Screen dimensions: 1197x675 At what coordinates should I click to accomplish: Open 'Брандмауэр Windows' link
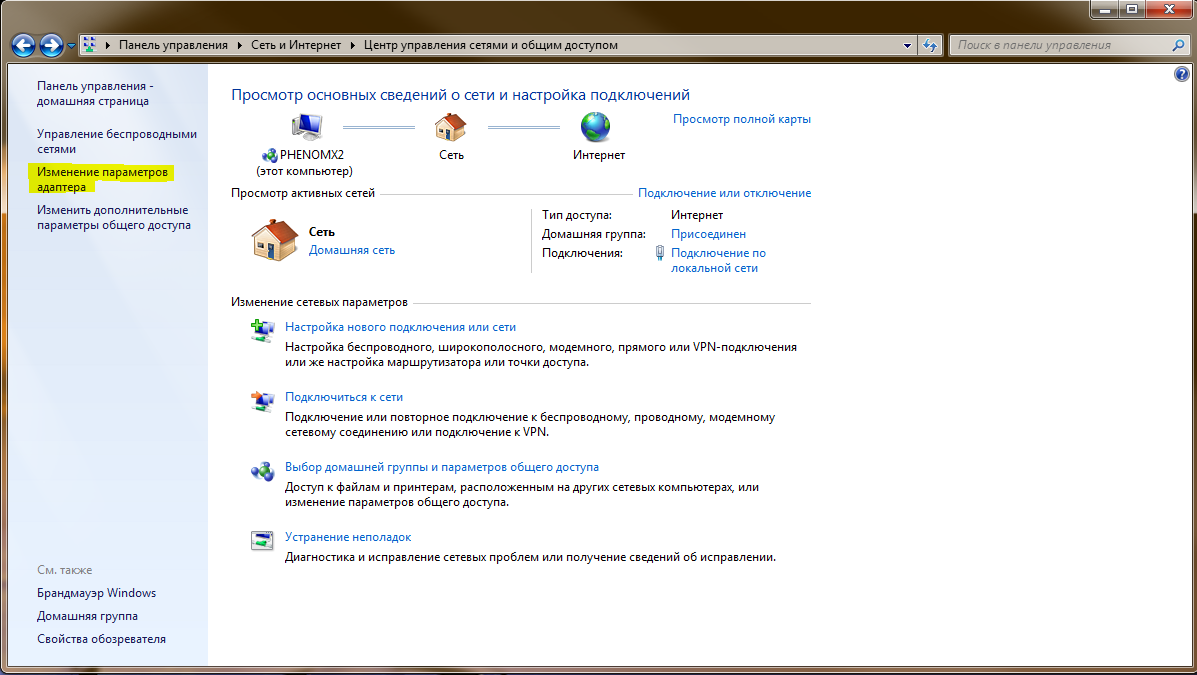click(96, 593)
